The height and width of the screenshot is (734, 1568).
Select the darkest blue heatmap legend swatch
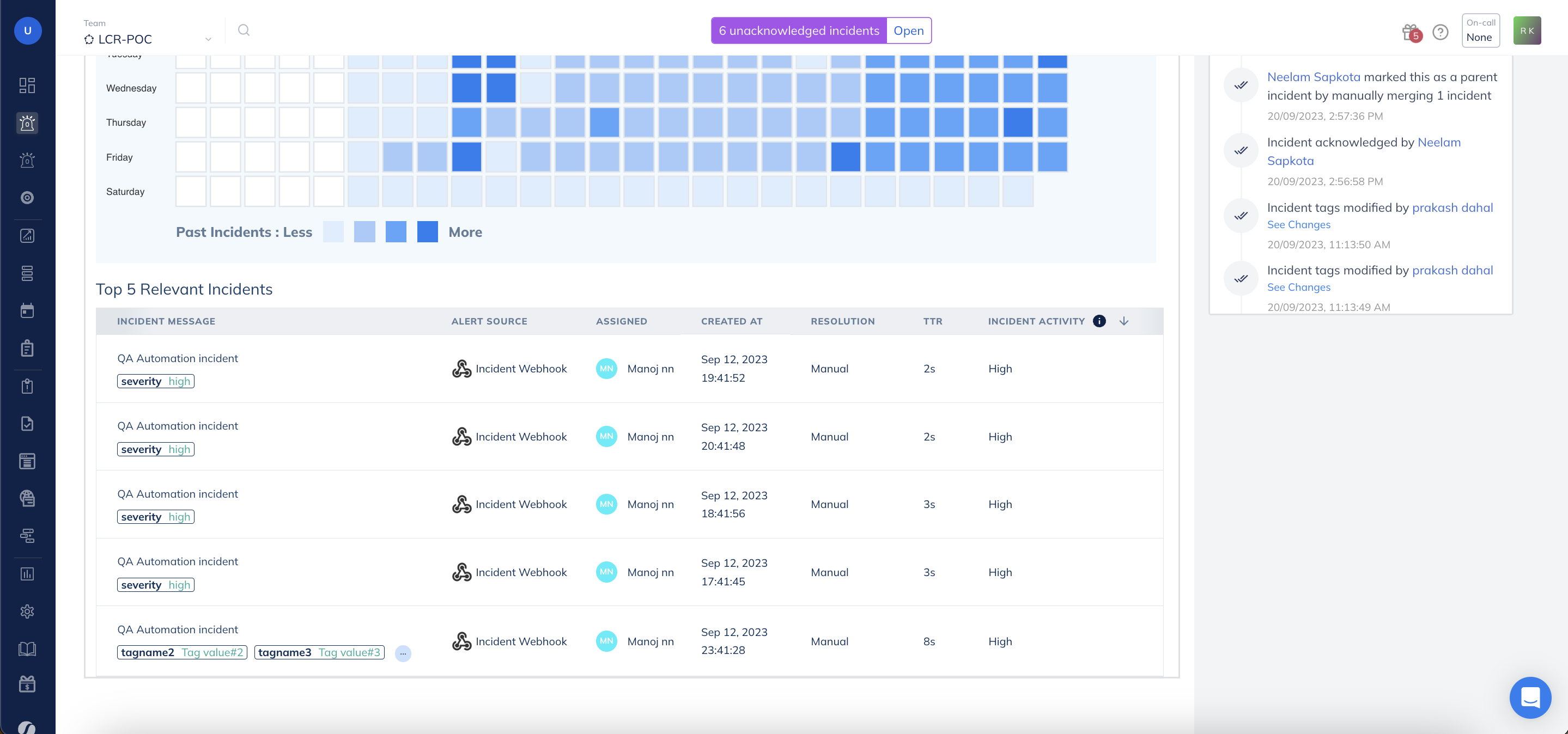pyautogui.click(x=427, y=232)
